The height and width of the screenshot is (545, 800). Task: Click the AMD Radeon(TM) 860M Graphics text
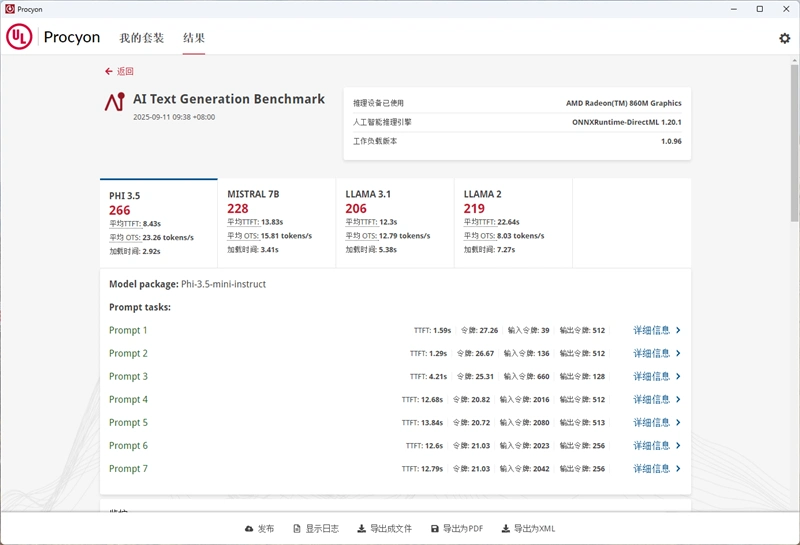point(623,103)
